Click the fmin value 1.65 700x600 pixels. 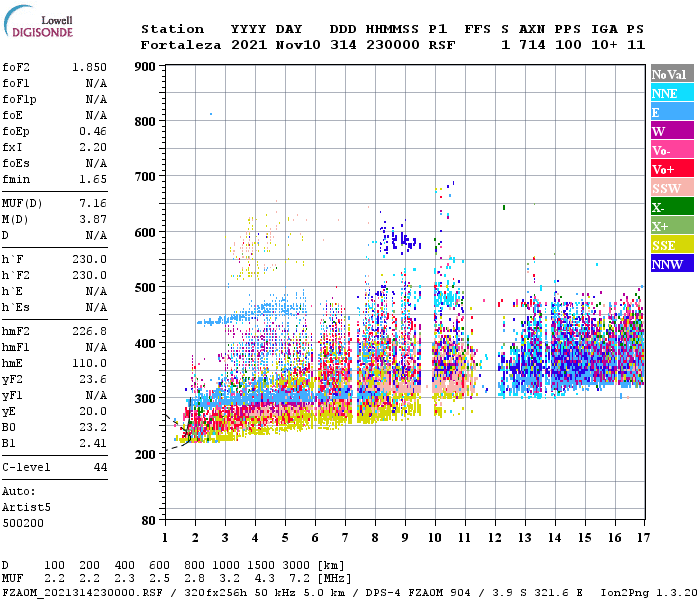point(93,179)
